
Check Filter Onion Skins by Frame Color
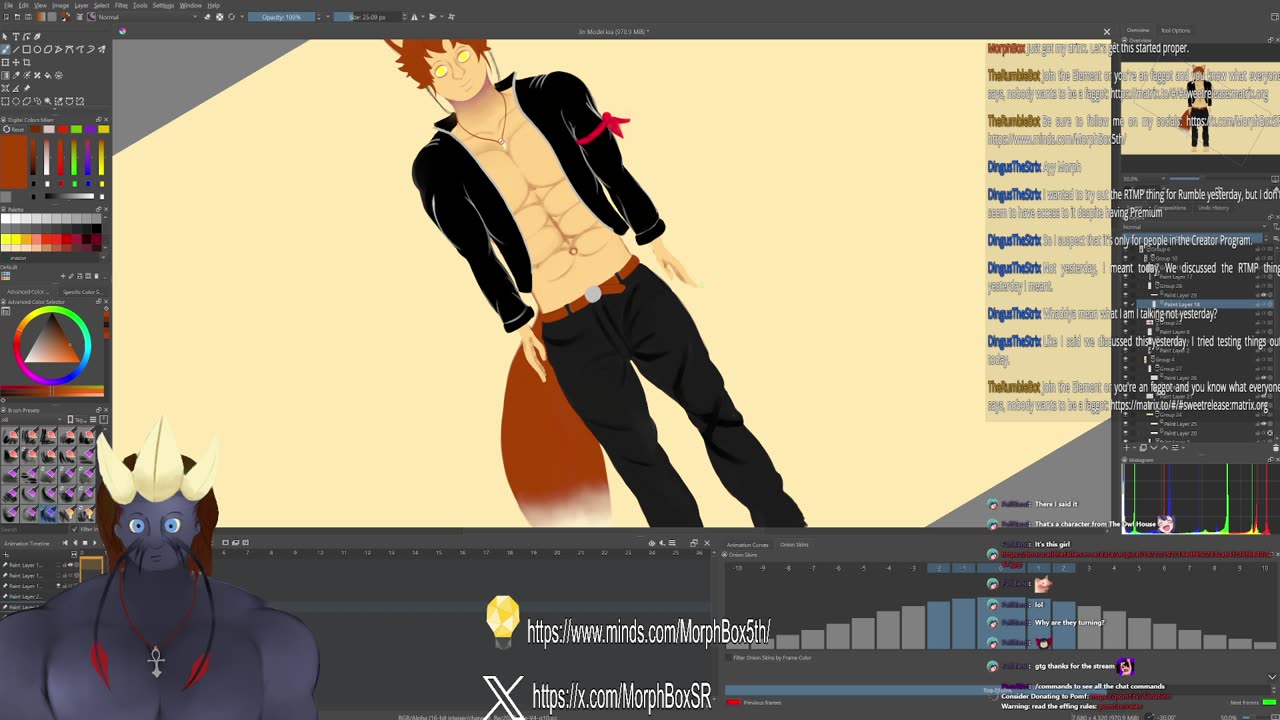[x=729, y=658]
